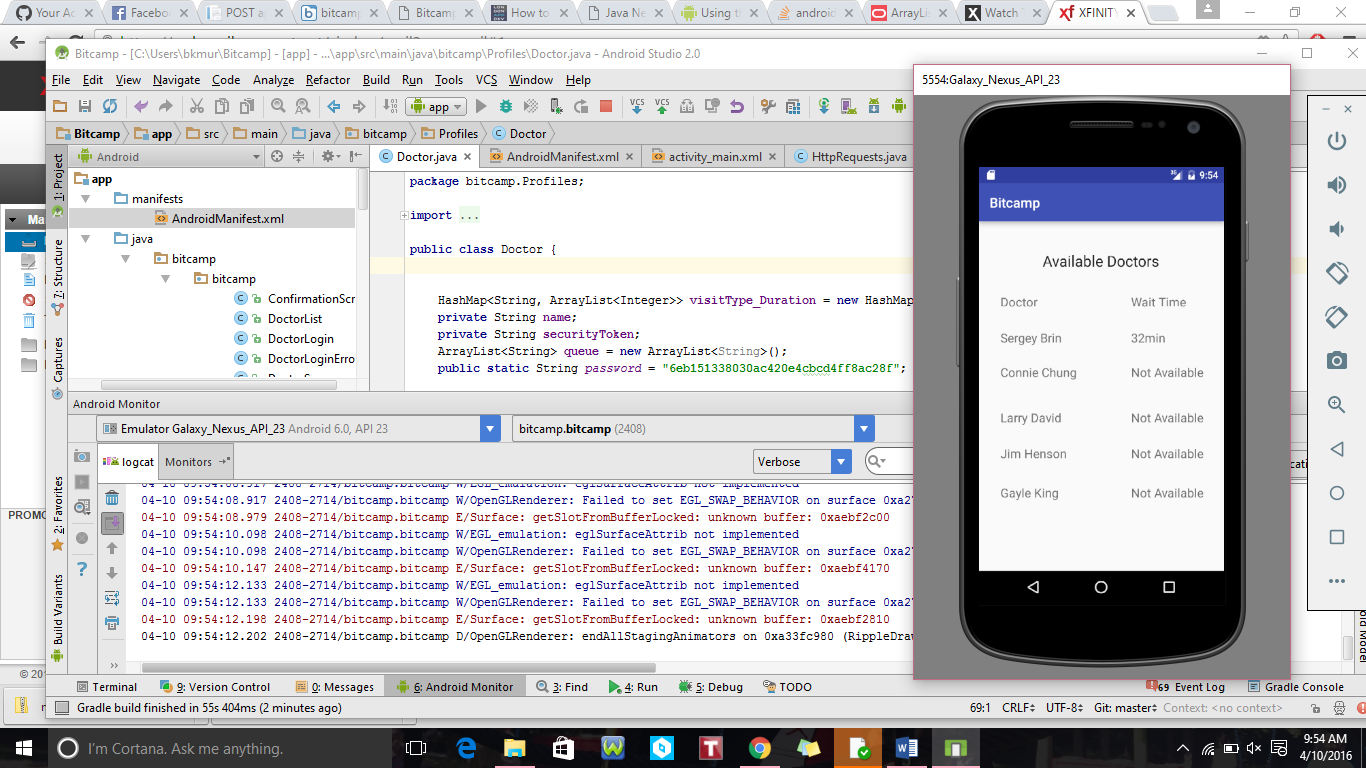Screen dimensions: 1366x768
Task: Clear logcat with trash icon
Action: [x=112, y=498]
